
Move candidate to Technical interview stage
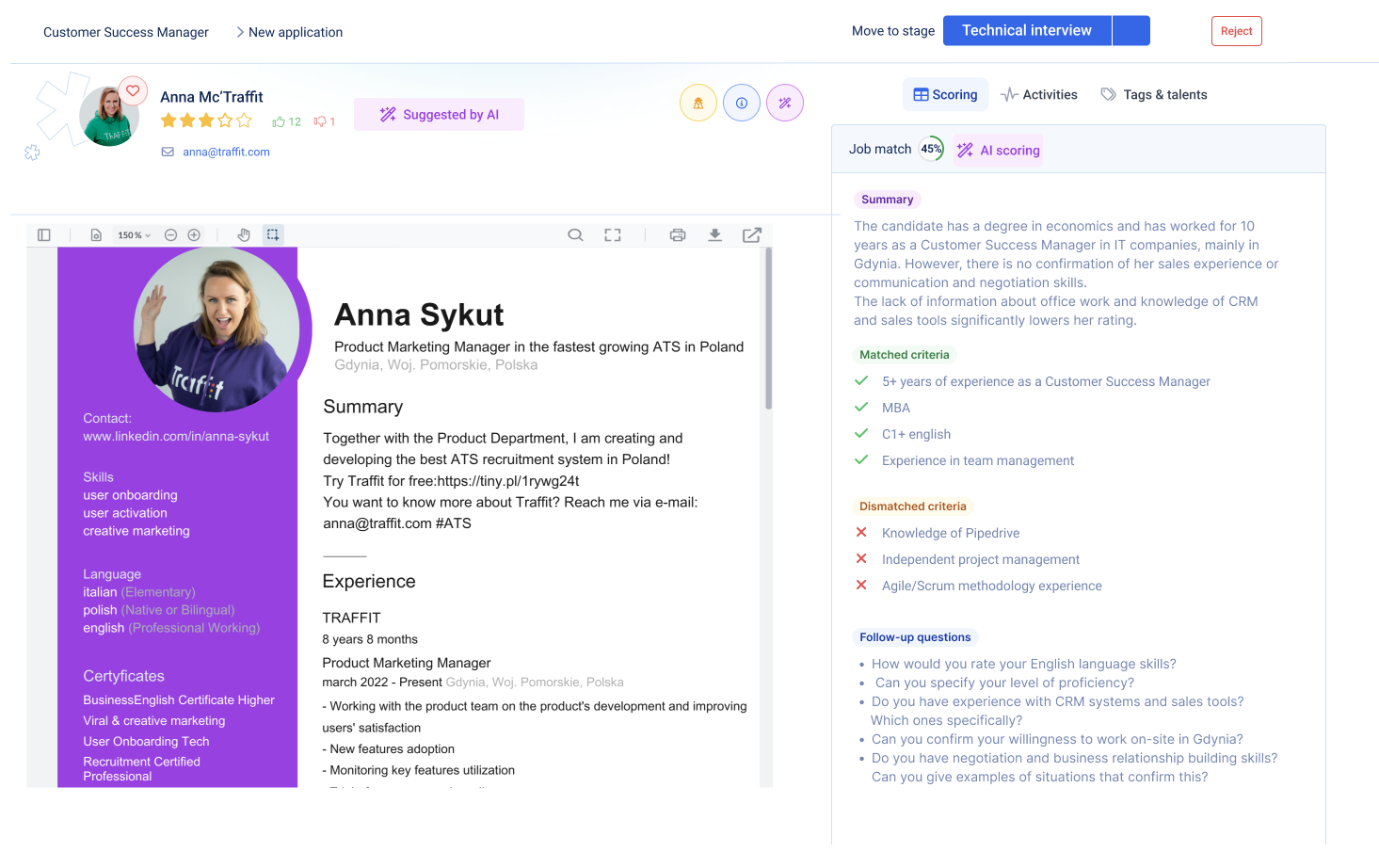tap(1027, 31)
